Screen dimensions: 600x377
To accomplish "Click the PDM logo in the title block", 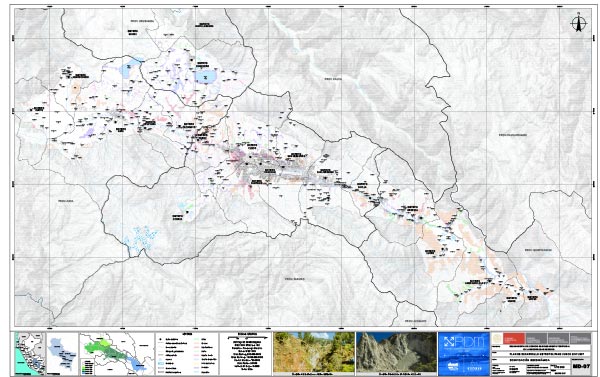I will pos(464,341).
